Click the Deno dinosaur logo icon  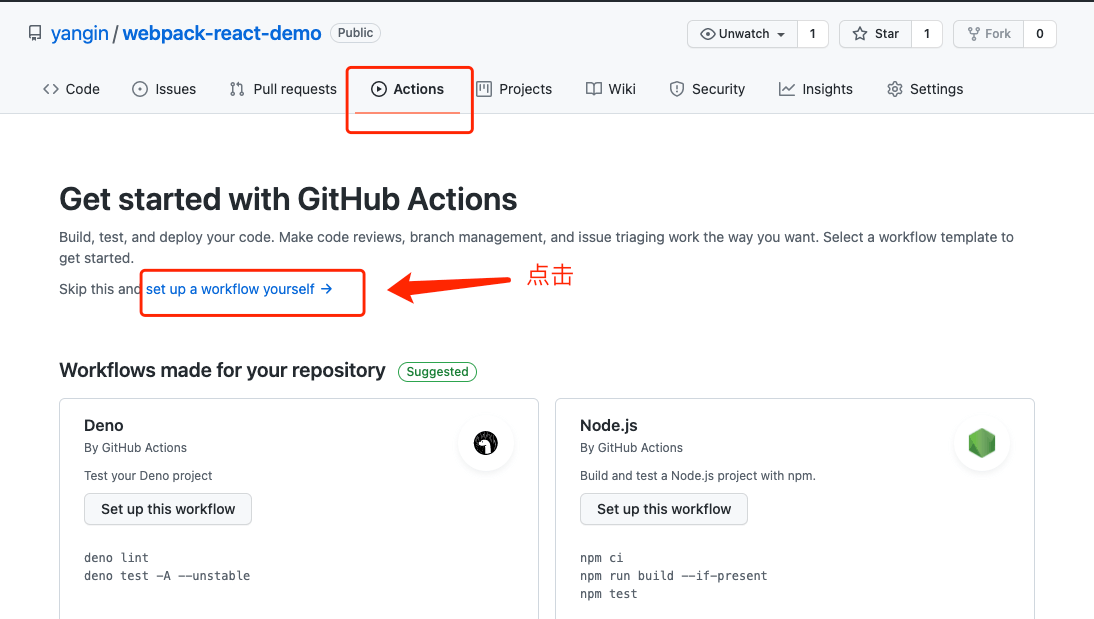click(x=486, y=443)
